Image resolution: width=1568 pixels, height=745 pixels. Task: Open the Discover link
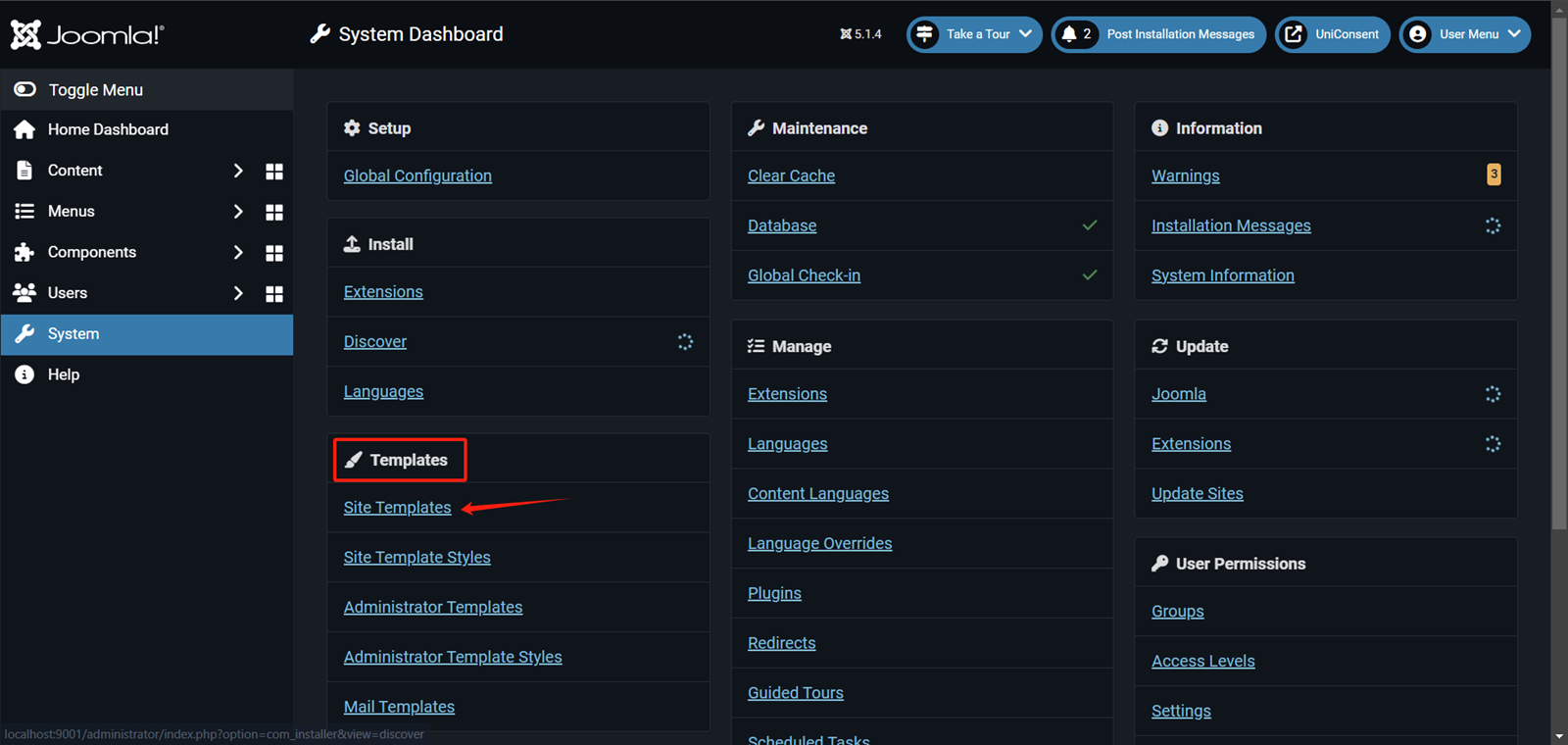375,342
